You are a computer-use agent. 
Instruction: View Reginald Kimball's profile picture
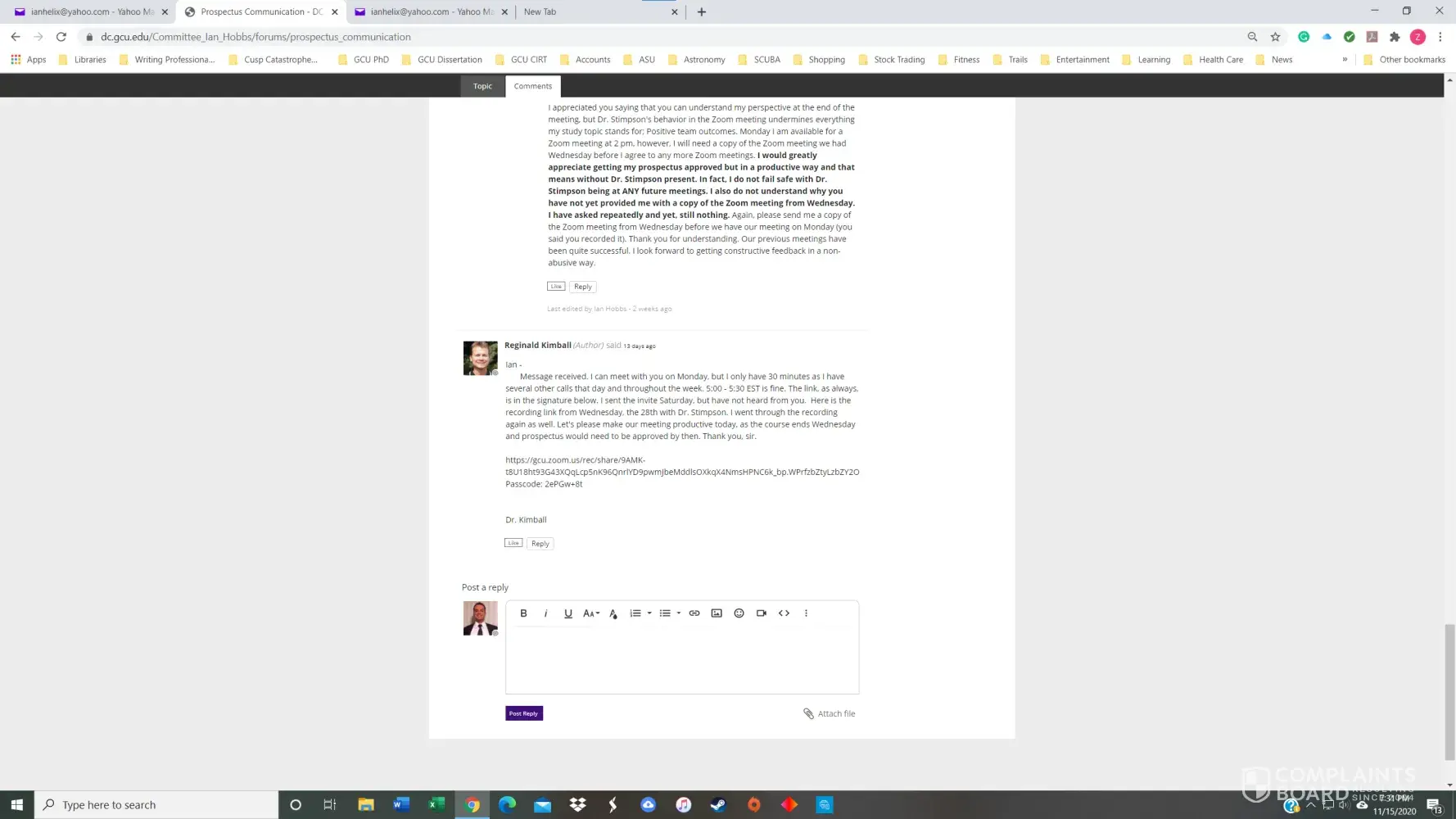coord(481,358)
